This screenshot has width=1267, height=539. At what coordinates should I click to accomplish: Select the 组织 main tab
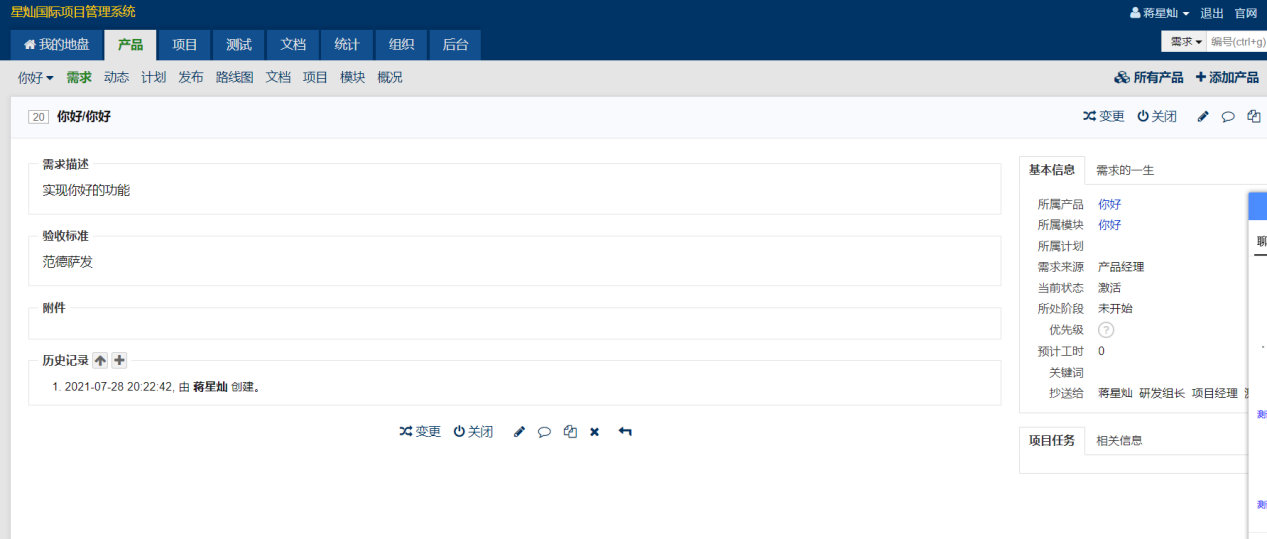(401, 45)
